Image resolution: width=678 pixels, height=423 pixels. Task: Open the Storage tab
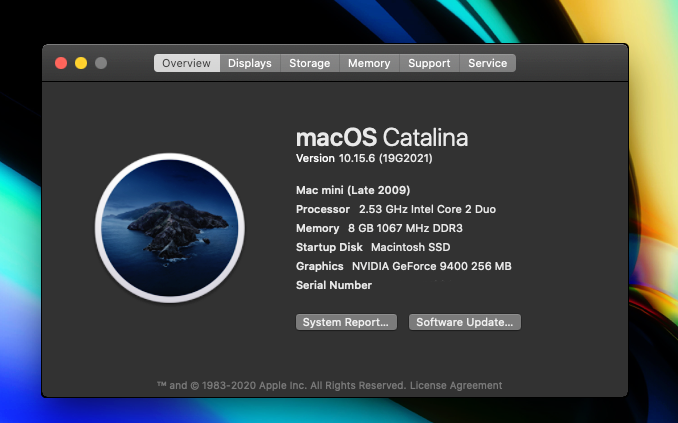pos(310,63)
